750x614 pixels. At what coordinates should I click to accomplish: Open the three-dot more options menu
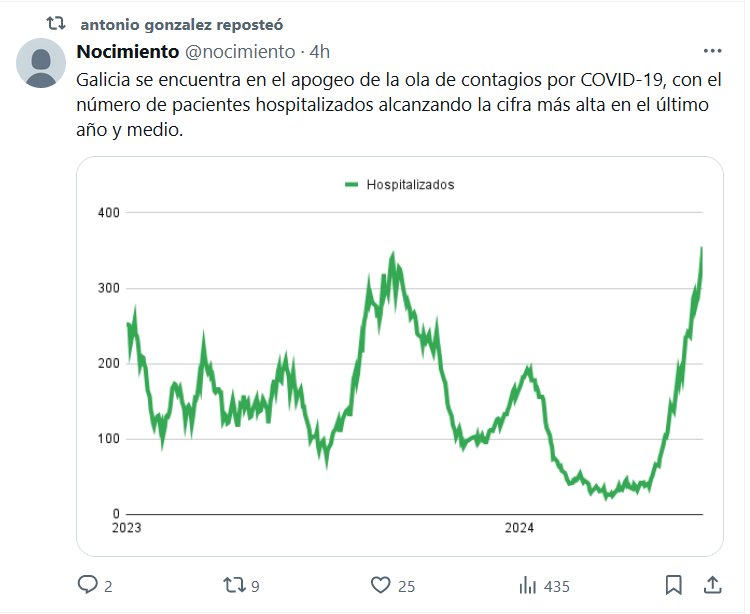point(712,51)
